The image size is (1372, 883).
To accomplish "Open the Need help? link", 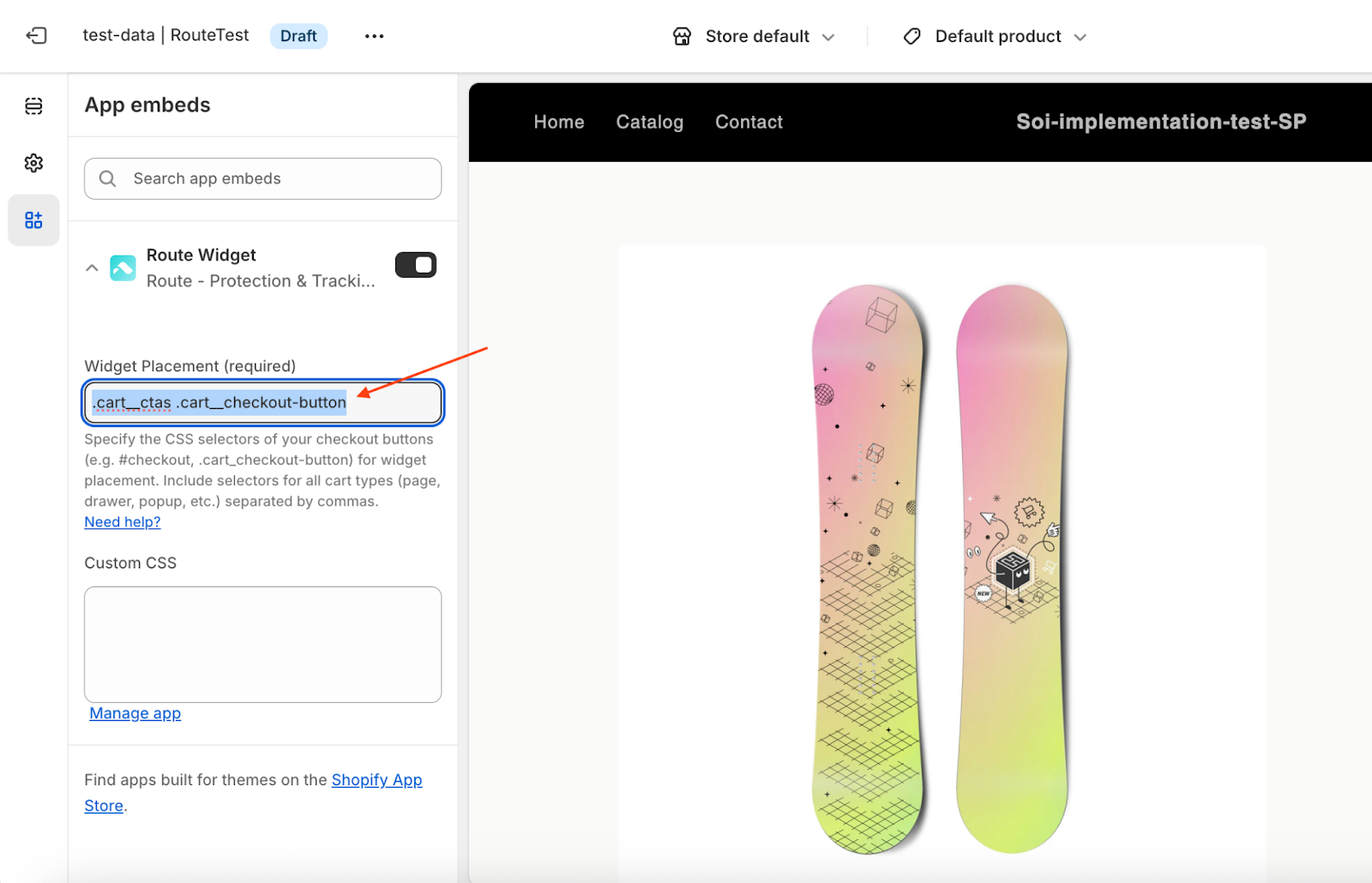I will [123, 522].
